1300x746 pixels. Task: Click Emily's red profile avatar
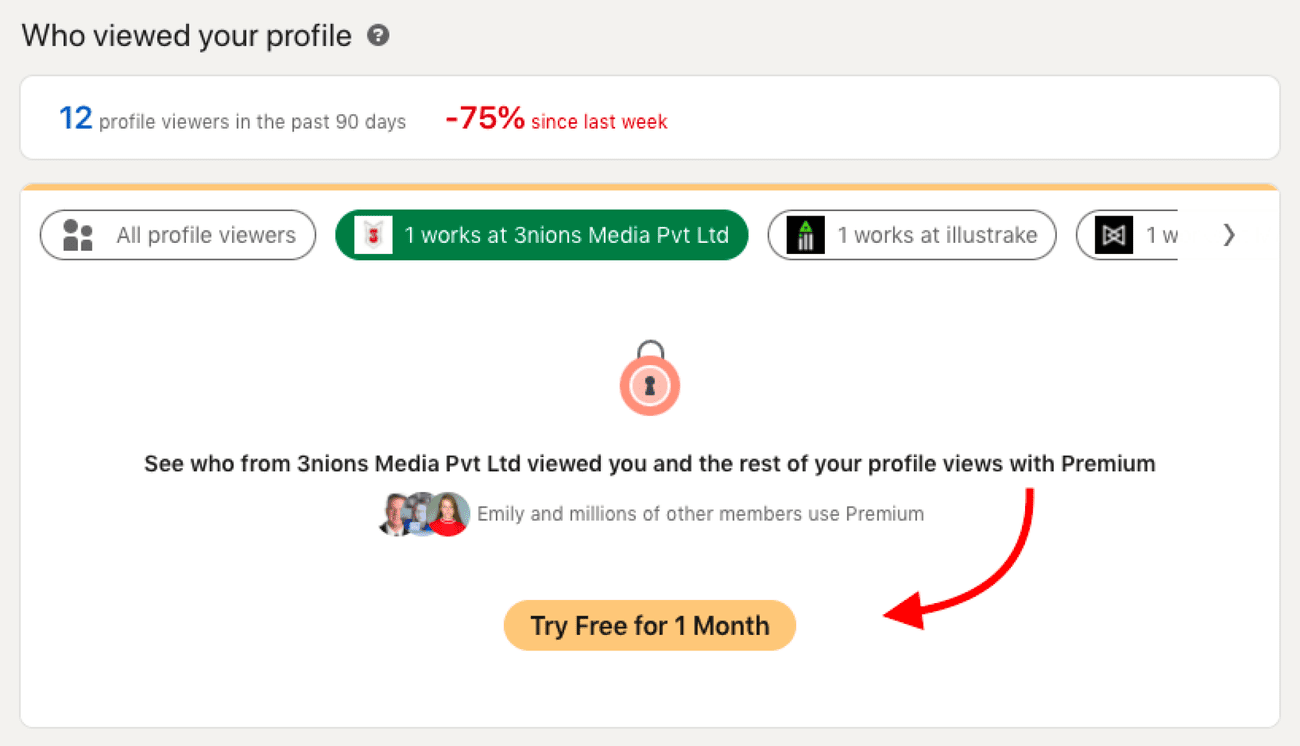click(449, 514)
